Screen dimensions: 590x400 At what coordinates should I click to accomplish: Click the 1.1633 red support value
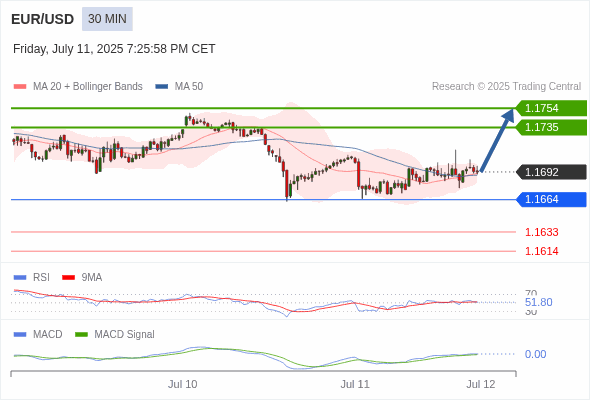541,232
